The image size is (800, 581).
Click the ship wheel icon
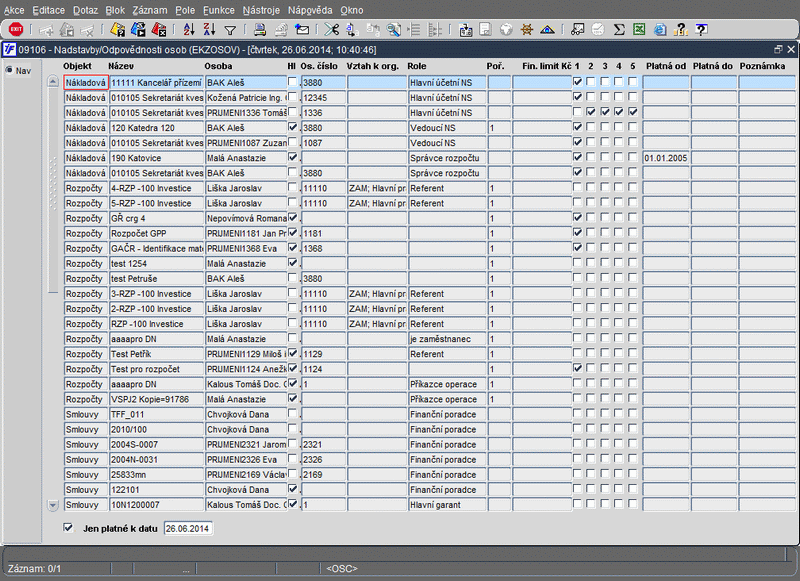(x=527, y=30)
